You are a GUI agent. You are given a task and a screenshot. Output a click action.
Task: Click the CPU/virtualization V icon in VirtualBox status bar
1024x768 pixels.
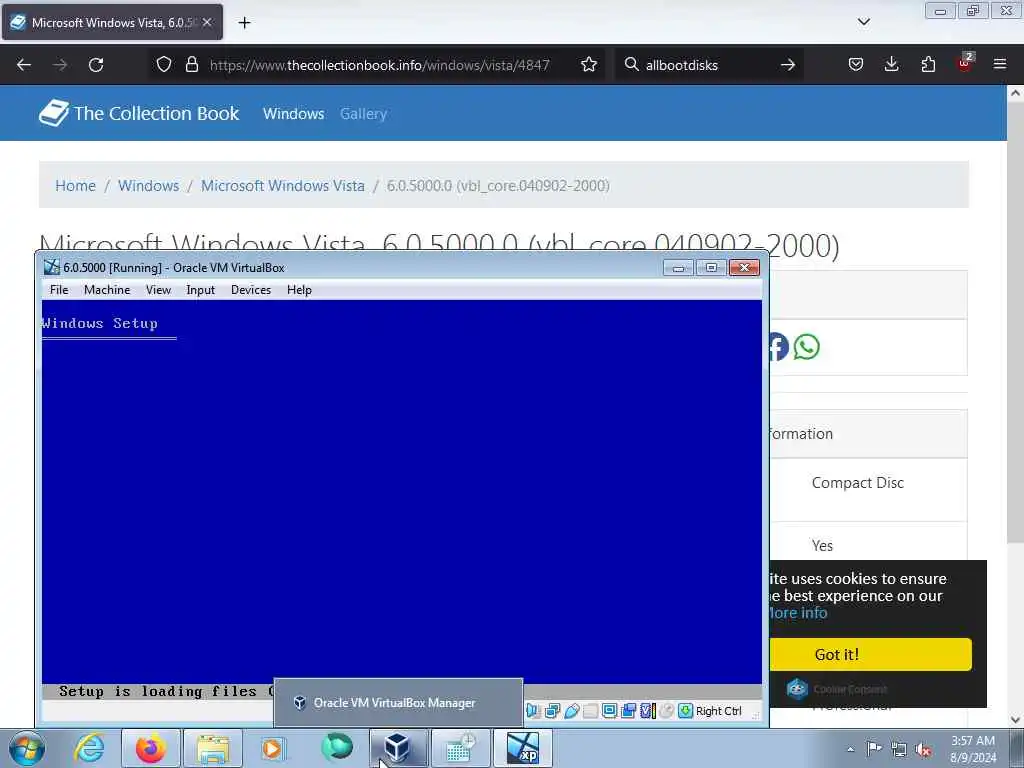click(x=647, y=711)
